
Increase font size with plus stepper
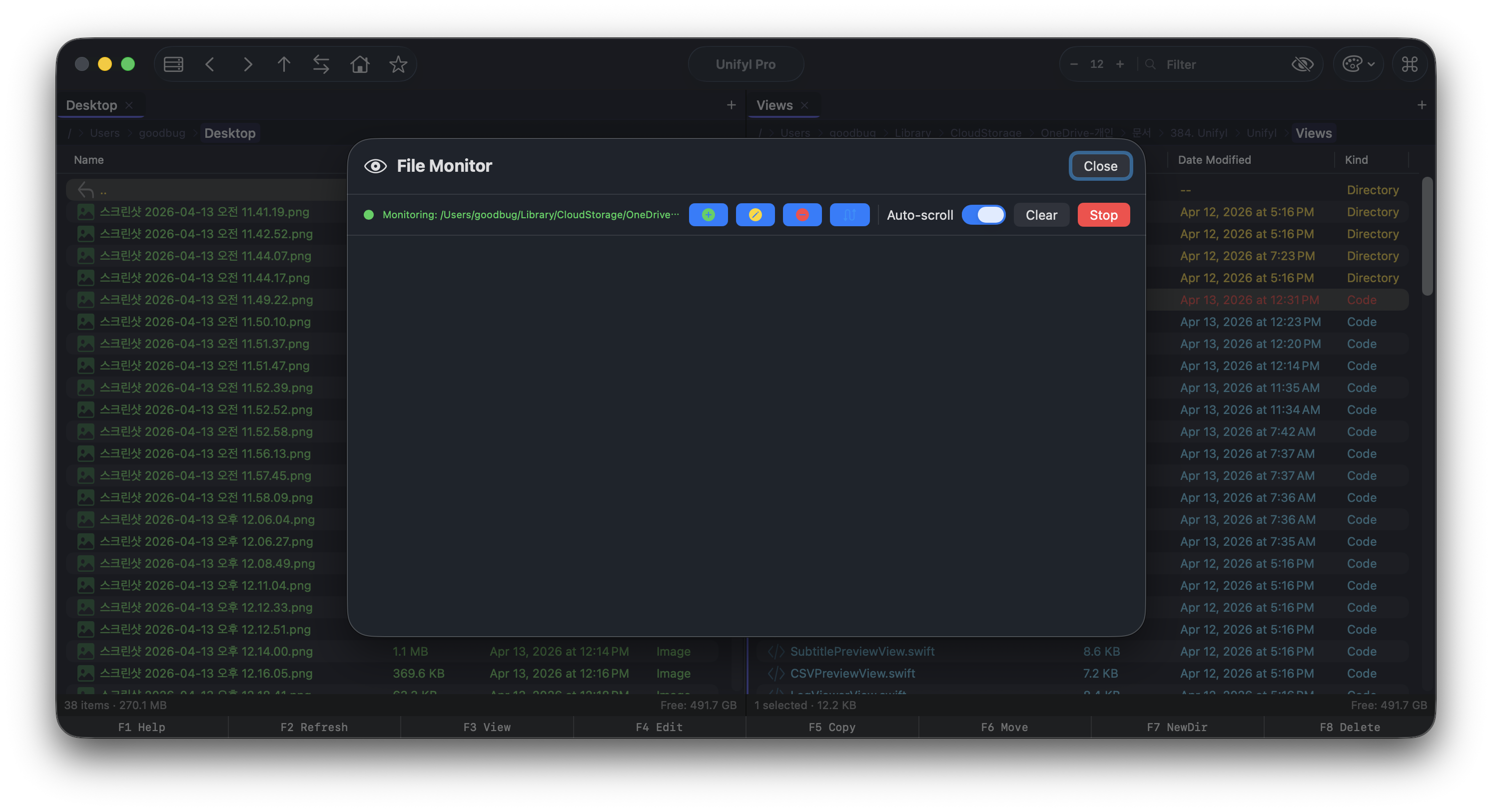[1120, 64]
